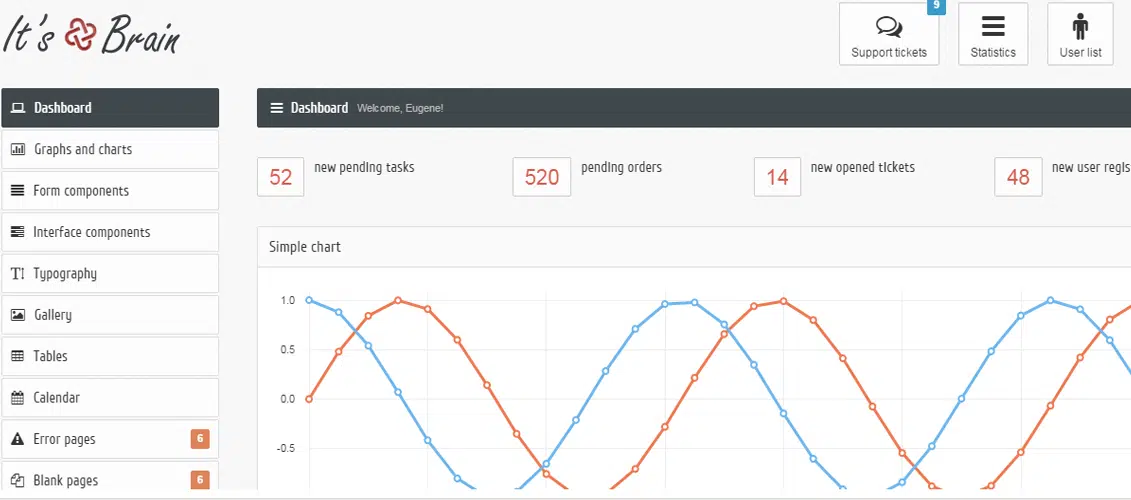Click the 520 pending orders counter
The width and height of the screenshot is (1131, 500).
tap(542, 177)
